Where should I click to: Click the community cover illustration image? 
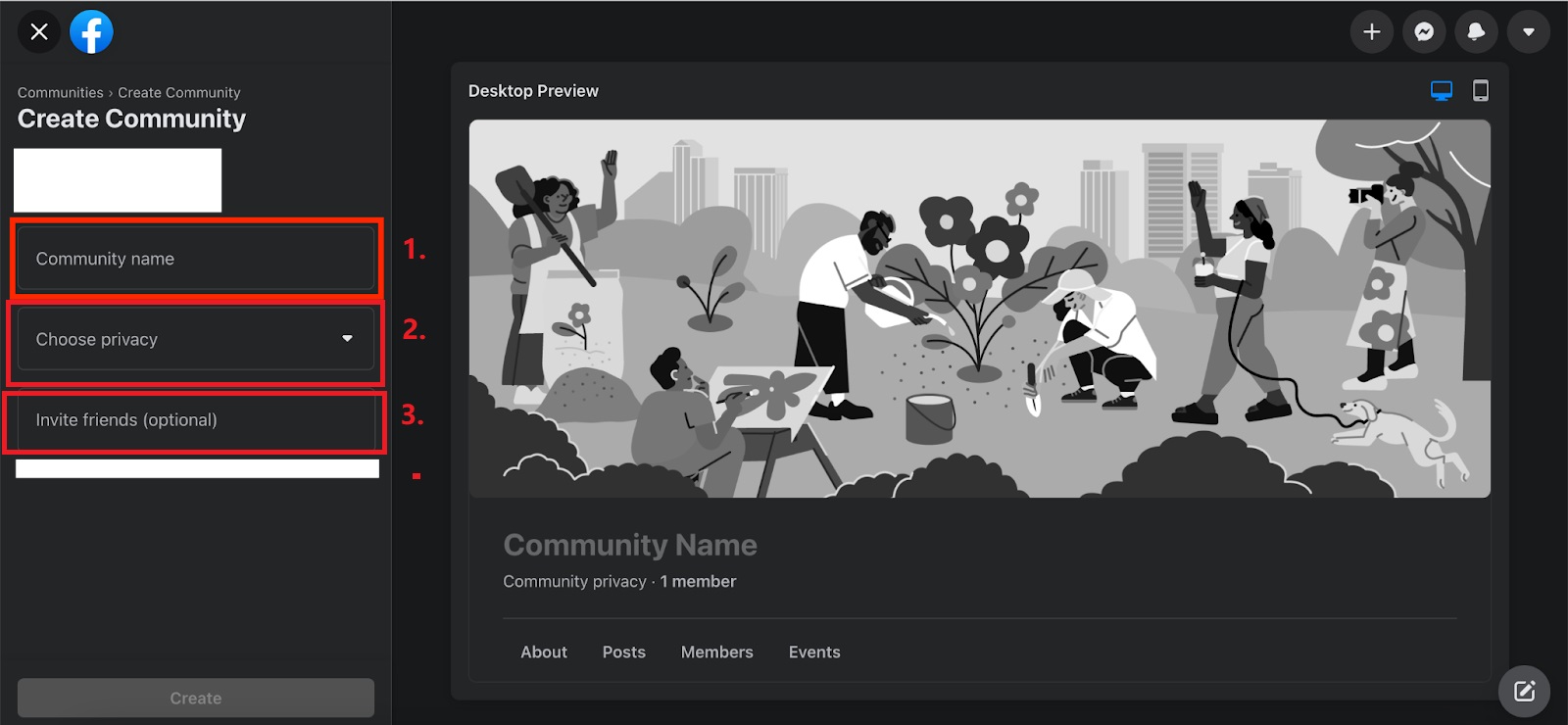980,309
